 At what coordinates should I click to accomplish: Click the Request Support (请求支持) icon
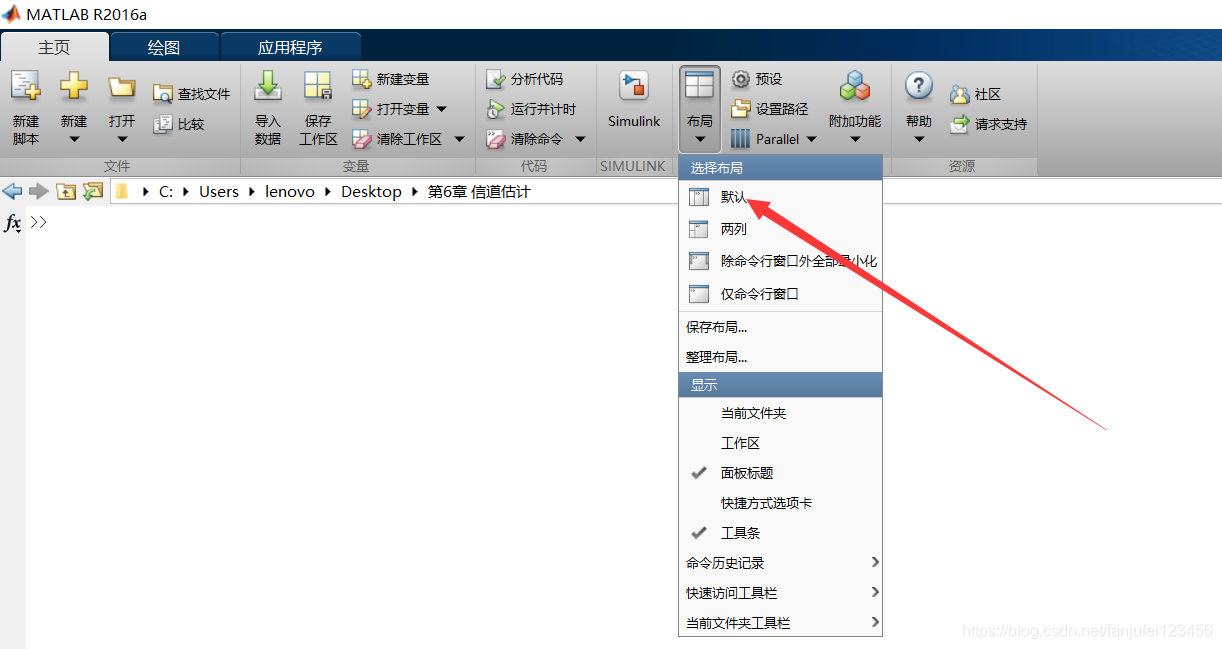point(960,124)
